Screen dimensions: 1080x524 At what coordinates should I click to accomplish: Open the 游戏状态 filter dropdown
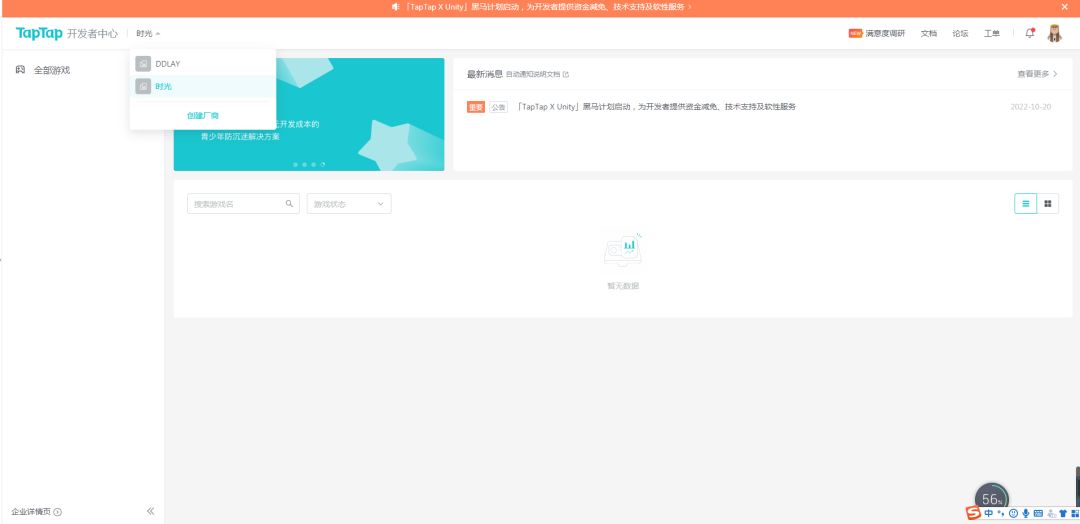click(349, 204)
